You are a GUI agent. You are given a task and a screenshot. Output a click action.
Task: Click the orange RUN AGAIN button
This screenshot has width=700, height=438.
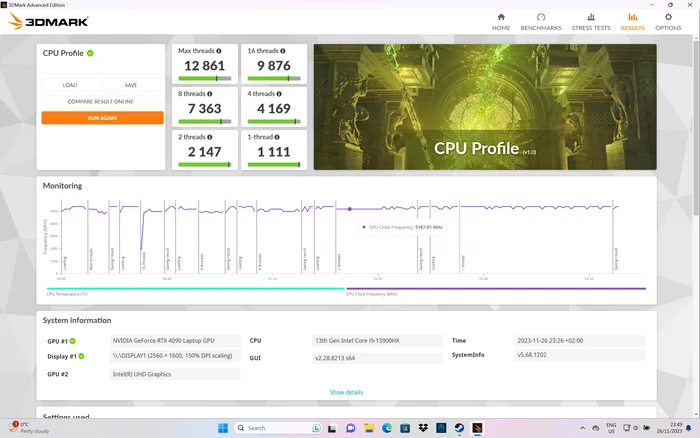click(x=102, y=118)
